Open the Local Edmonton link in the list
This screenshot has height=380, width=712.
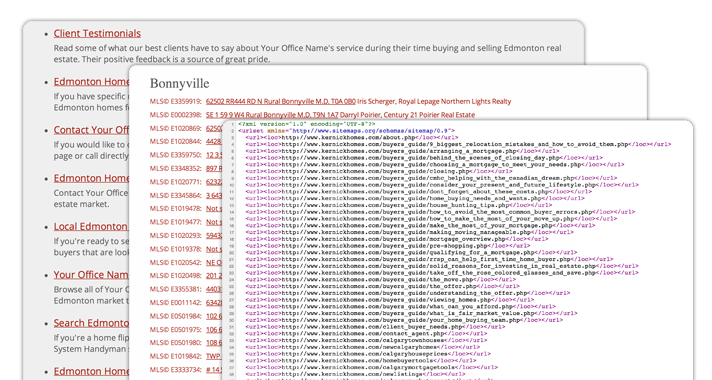click(x=91, y=226)
